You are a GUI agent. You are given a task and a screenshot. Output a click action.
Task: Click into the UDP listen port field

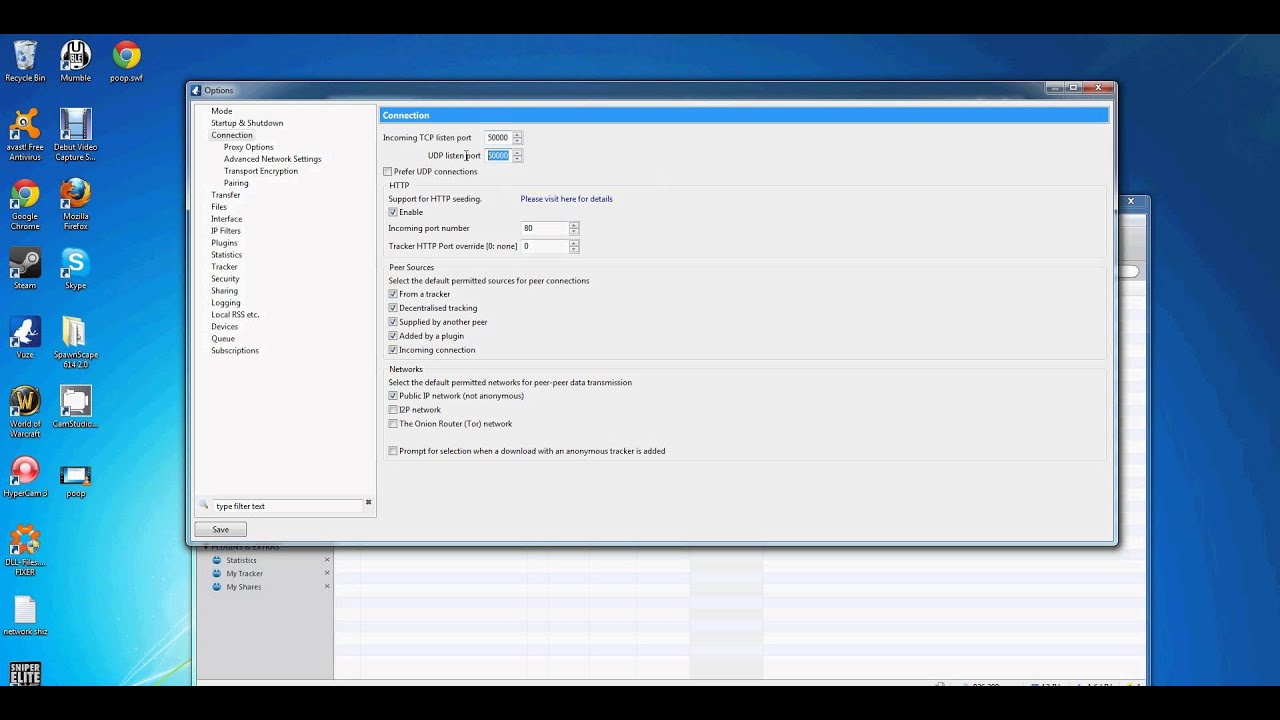point(498,155)
